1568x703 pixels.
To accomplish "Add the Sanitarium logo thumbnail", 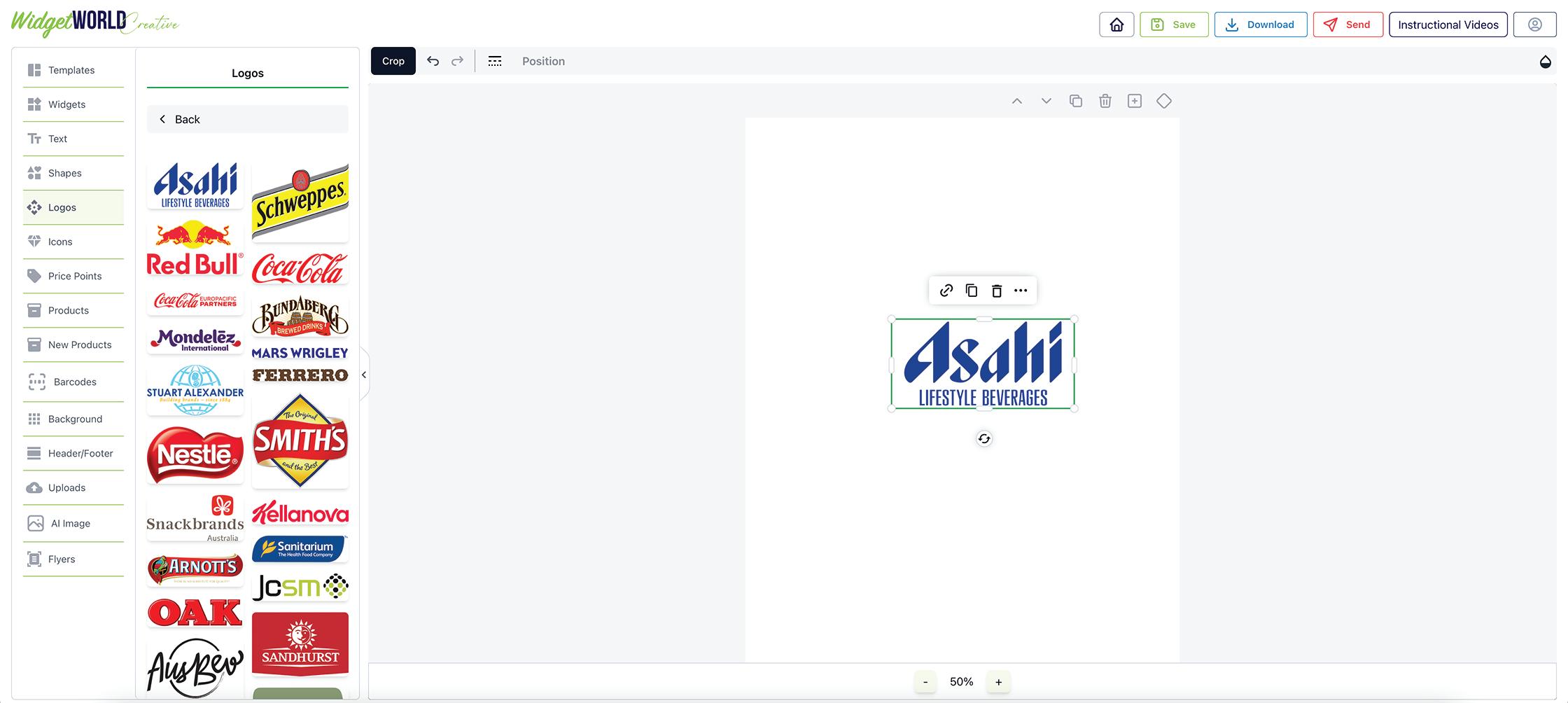I will point(300,549).
